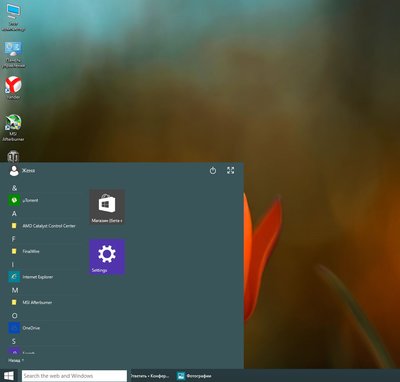Open the Store (Beta) tile
400x382 pixels.
pyautogui.click(x=107, y=207)
